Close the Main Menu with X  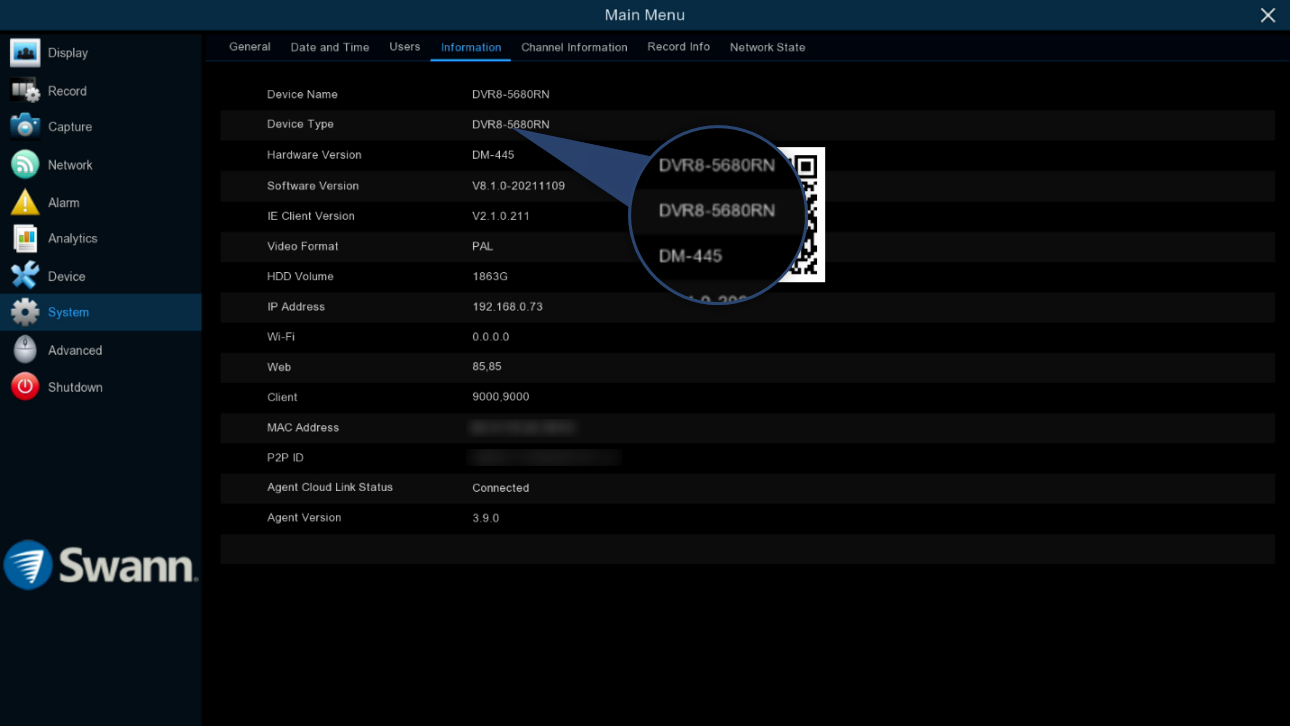(1268, 15)
